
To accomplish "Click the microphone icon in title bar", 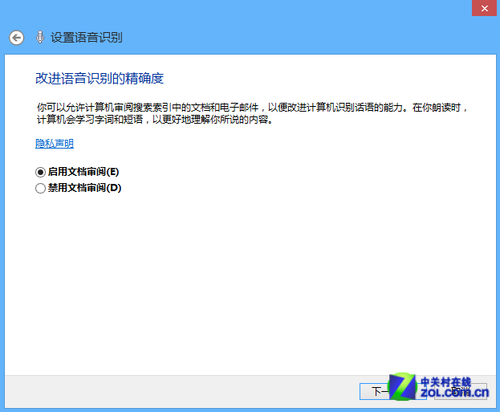I will point(40,37).
